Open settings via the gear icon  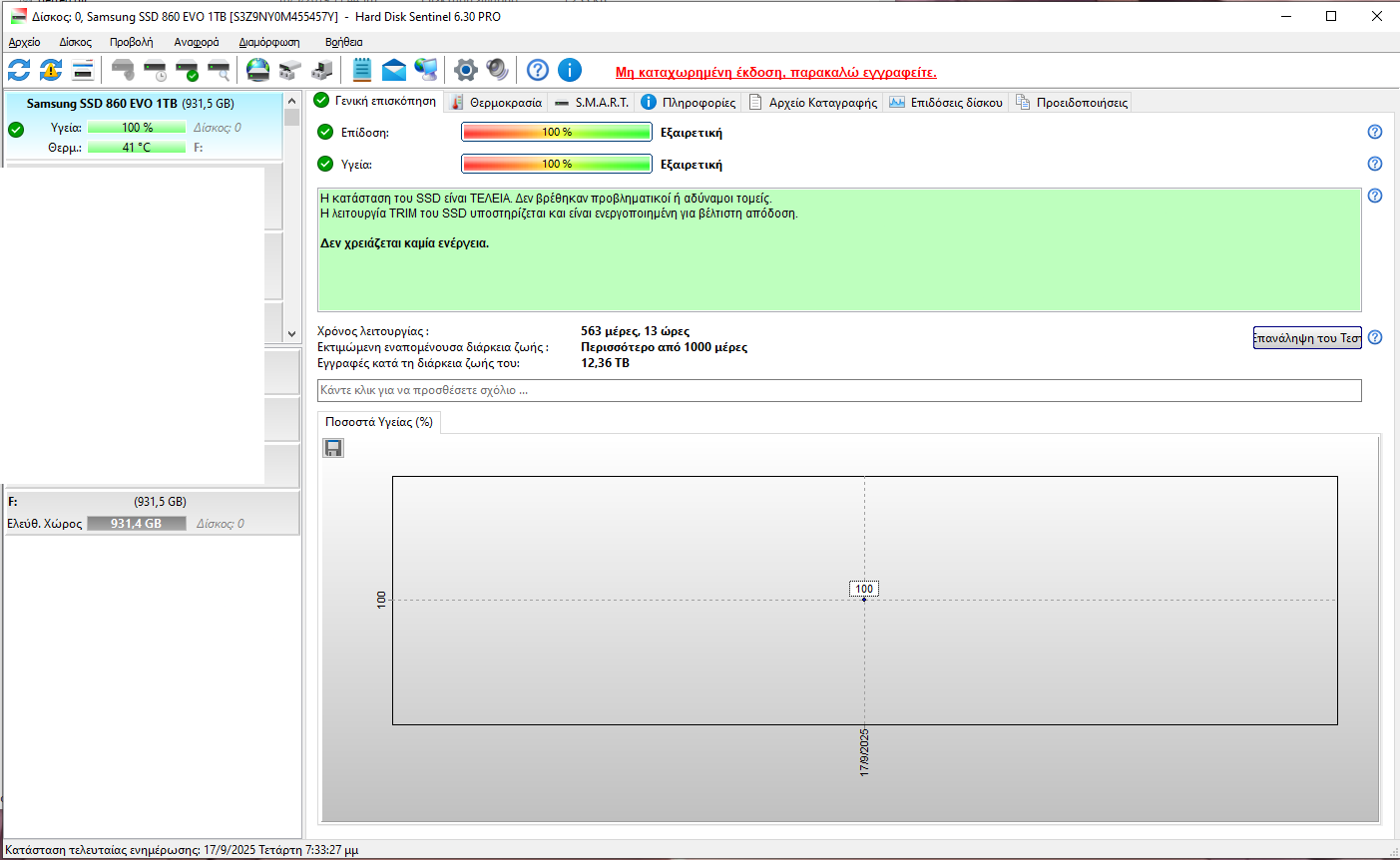466,70
